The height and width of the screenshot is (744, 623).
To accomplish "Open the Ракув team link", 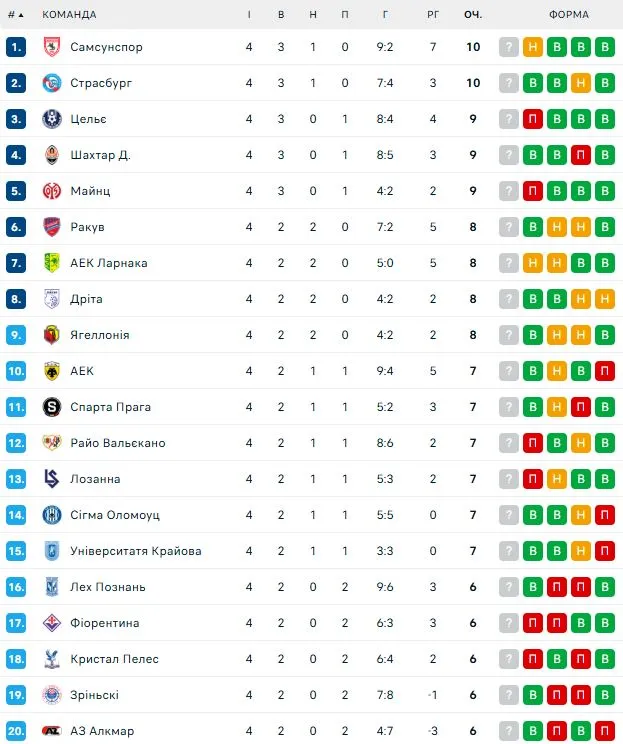I will (x=87, y=227).
